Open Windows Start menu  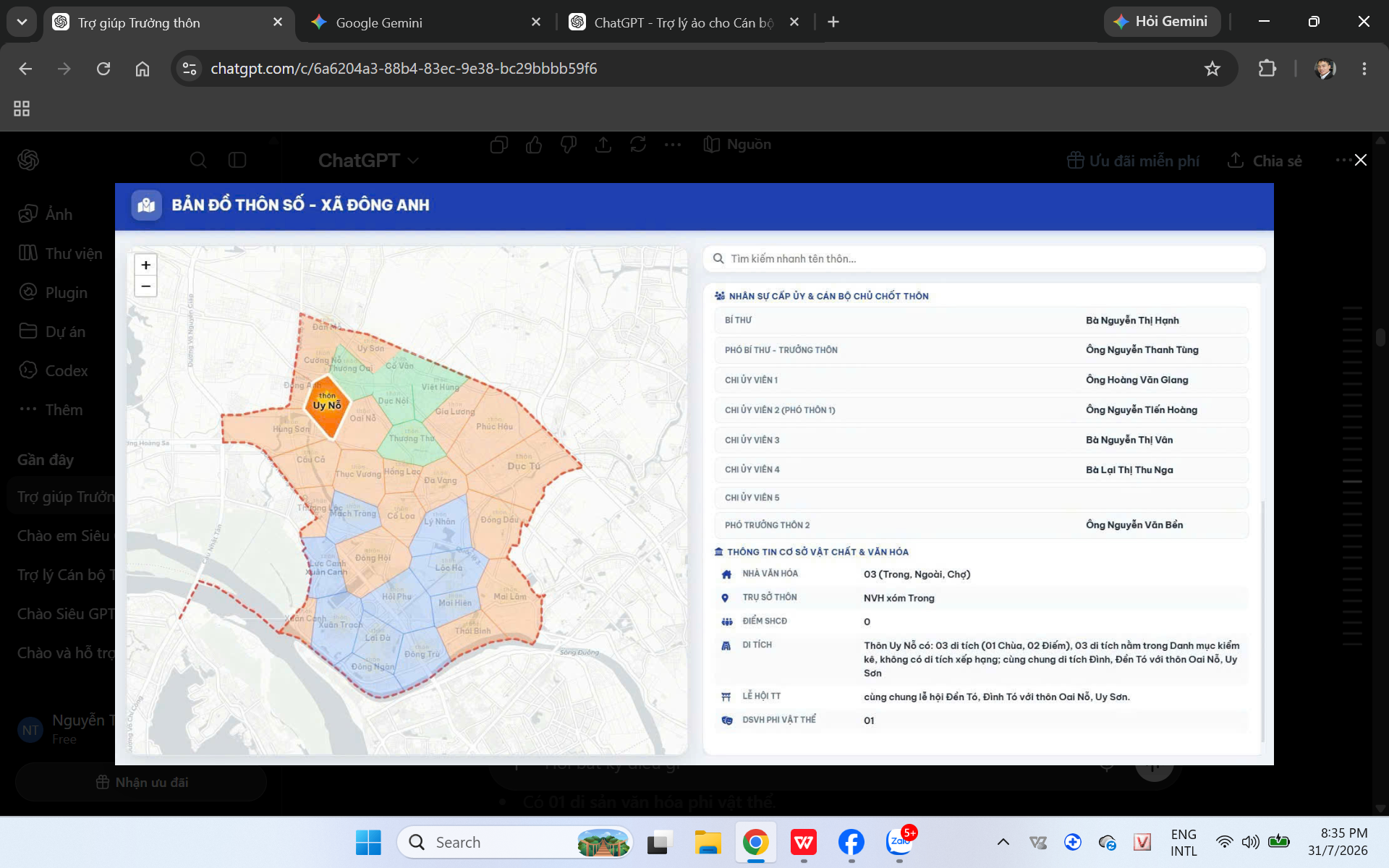coord(368,842)
